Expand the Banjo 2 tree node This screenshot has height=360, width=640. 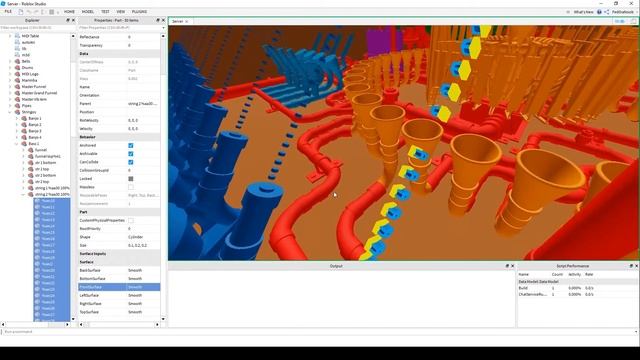[x=17, y=124]
